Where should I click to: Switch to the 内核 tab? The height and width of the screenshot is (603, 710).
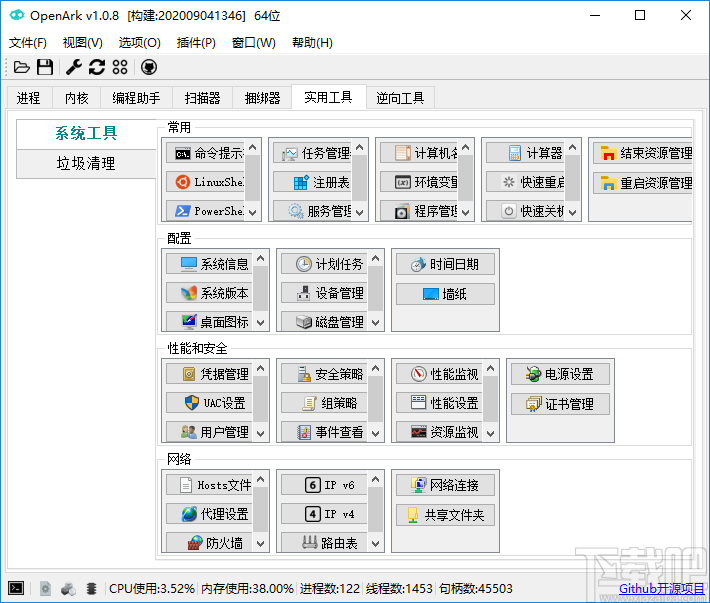pos(77,98)
